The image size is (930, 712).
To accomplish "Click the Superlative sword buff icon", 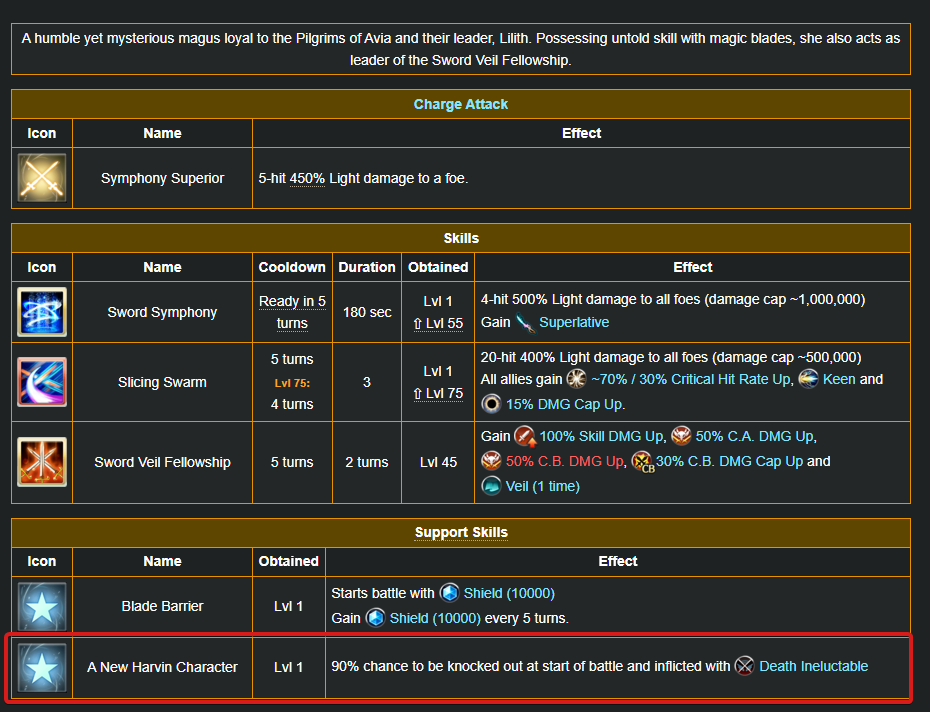I will [x=525, y=323].
